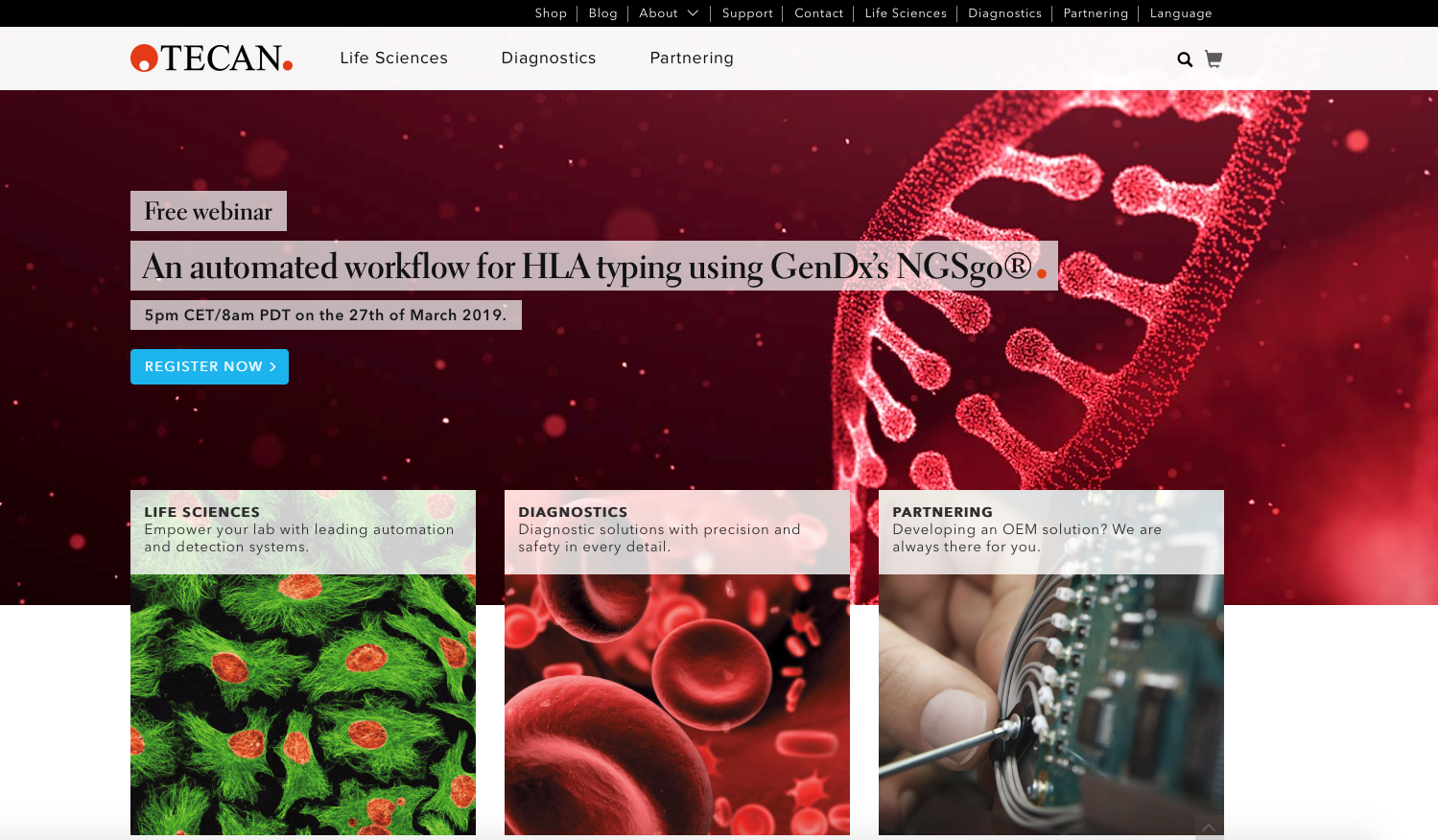Visit the Support page link
The height and width of the screenshot is (840, 1438).
click(x=747, y=13)
